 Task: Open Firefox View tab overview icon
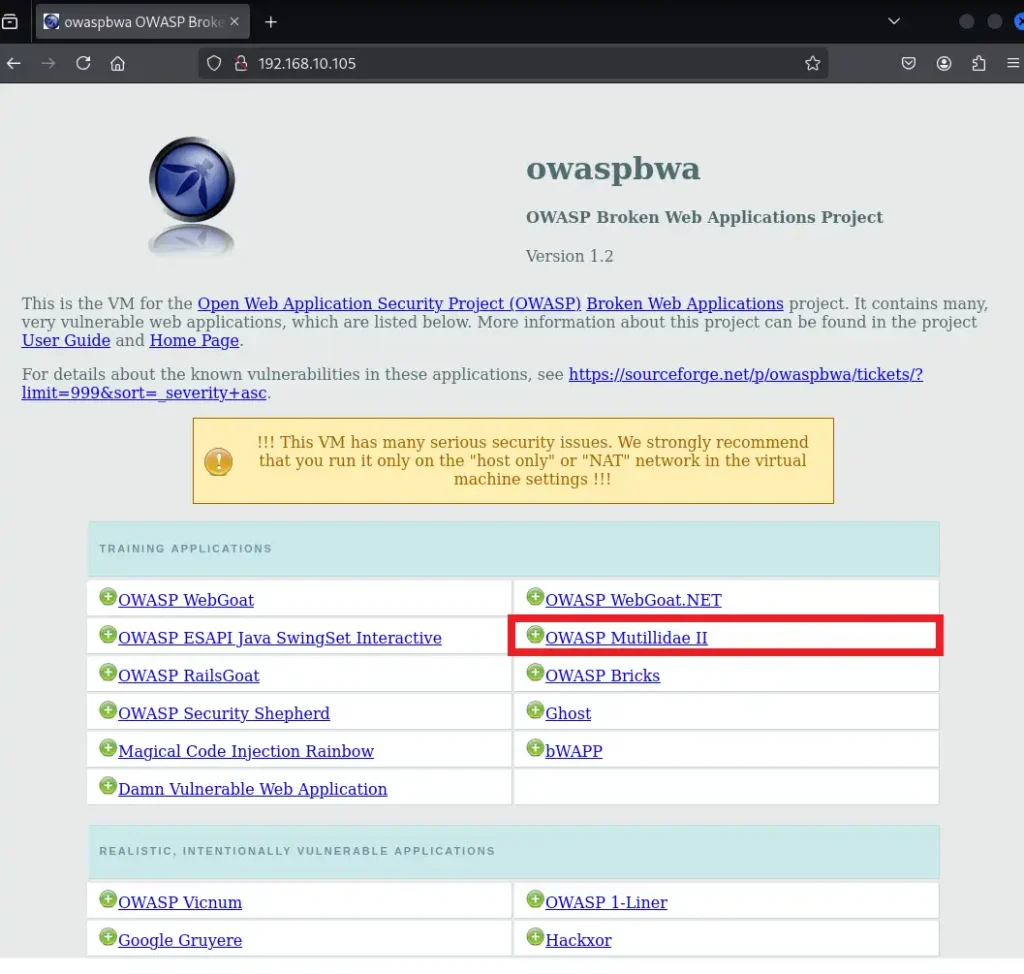pos(10,22)
